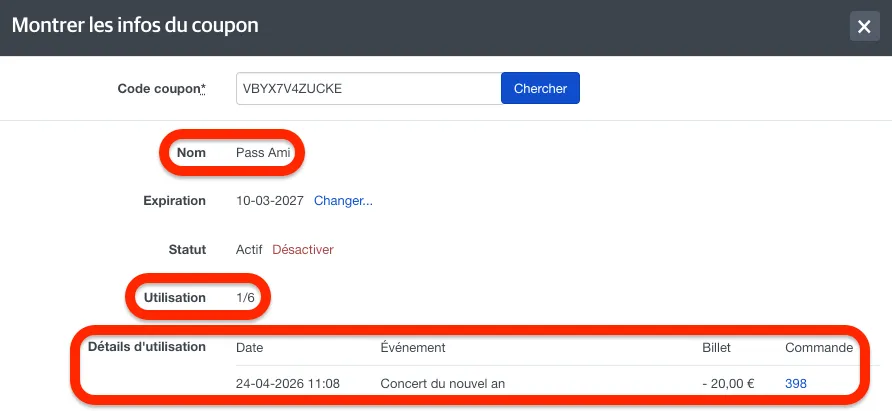Click the Expiration field label
Screen dimensions: 892x411
pyautogui.click(x=175, y=201)
